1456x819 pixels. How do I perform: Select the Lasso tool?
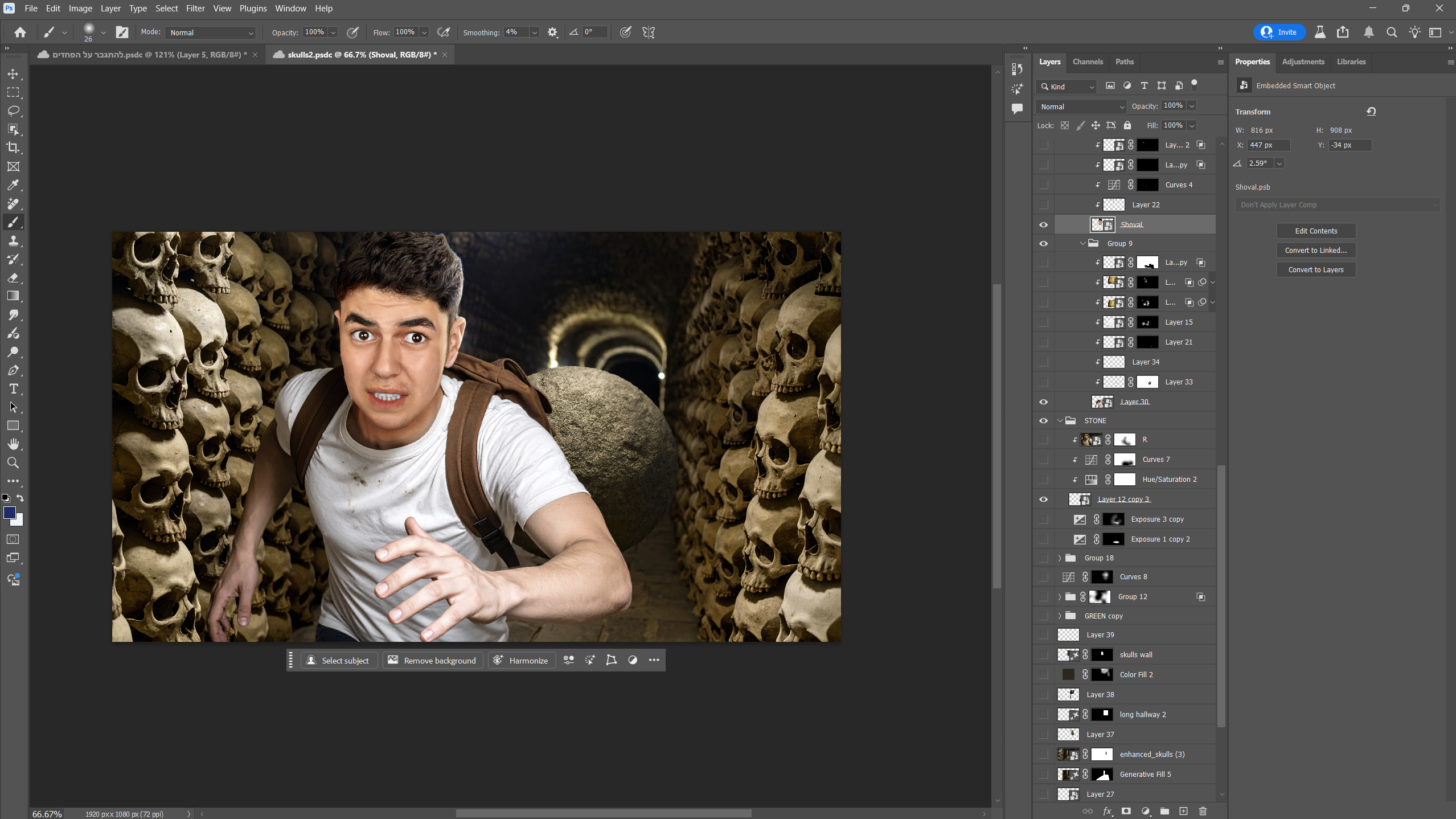coord(13,110)
